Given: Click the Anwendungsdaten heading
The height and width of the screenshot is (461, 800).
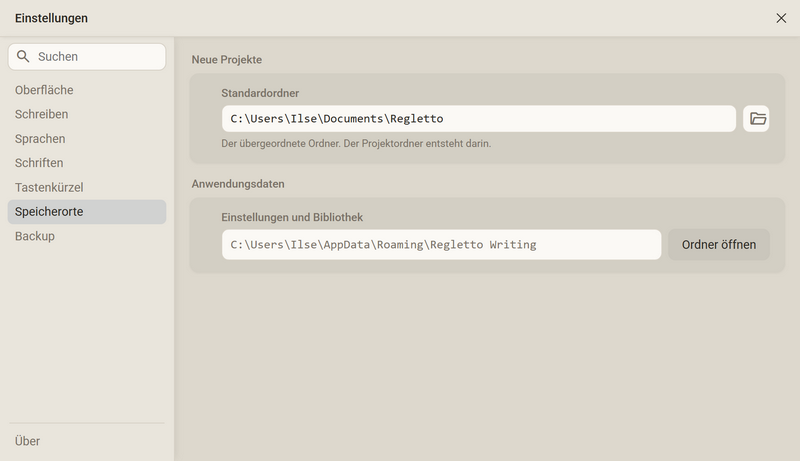Looking at the screenshot, I should tap(238, 184).
